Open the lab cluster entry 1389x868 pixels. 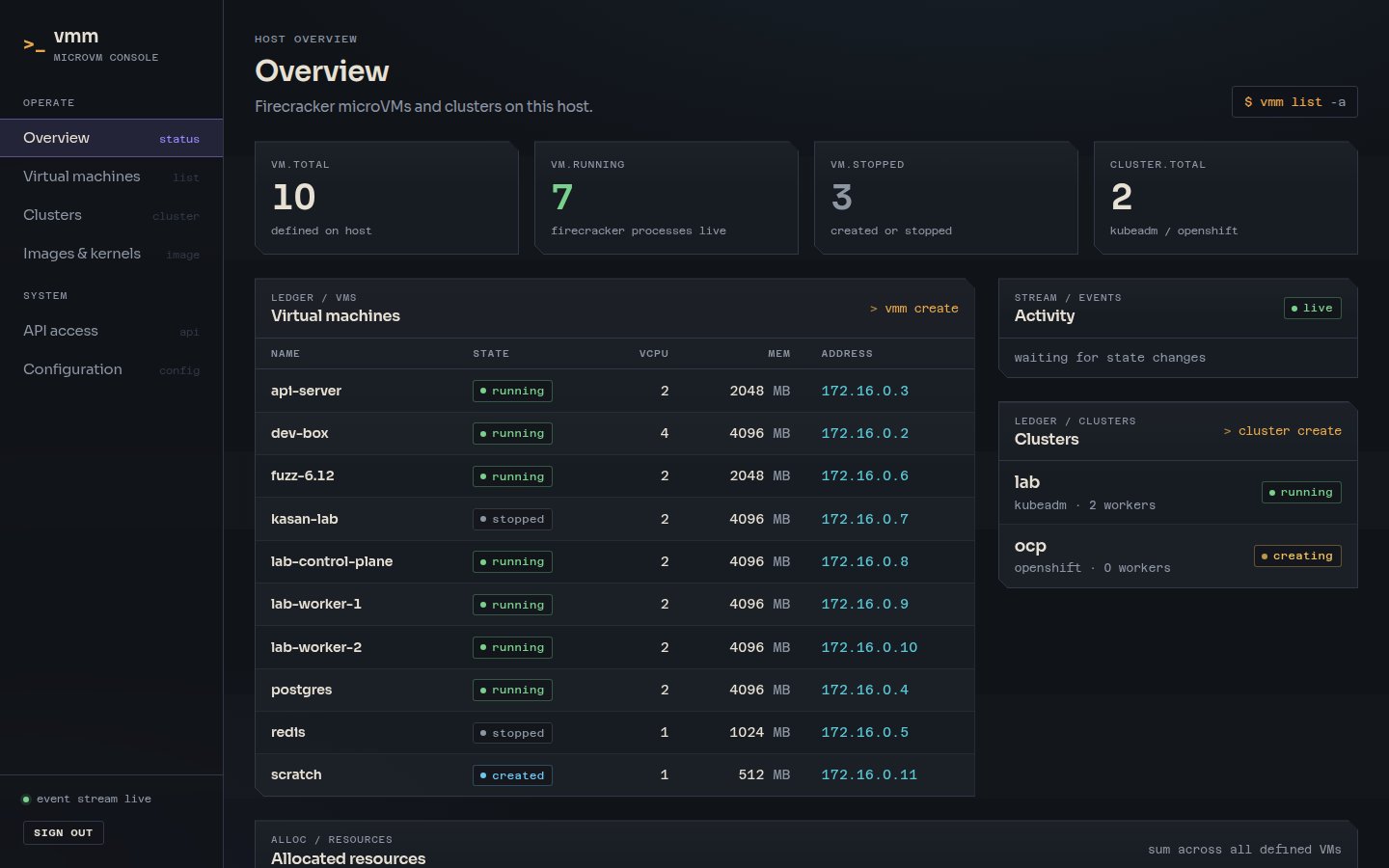click(x=1178, y=493)
